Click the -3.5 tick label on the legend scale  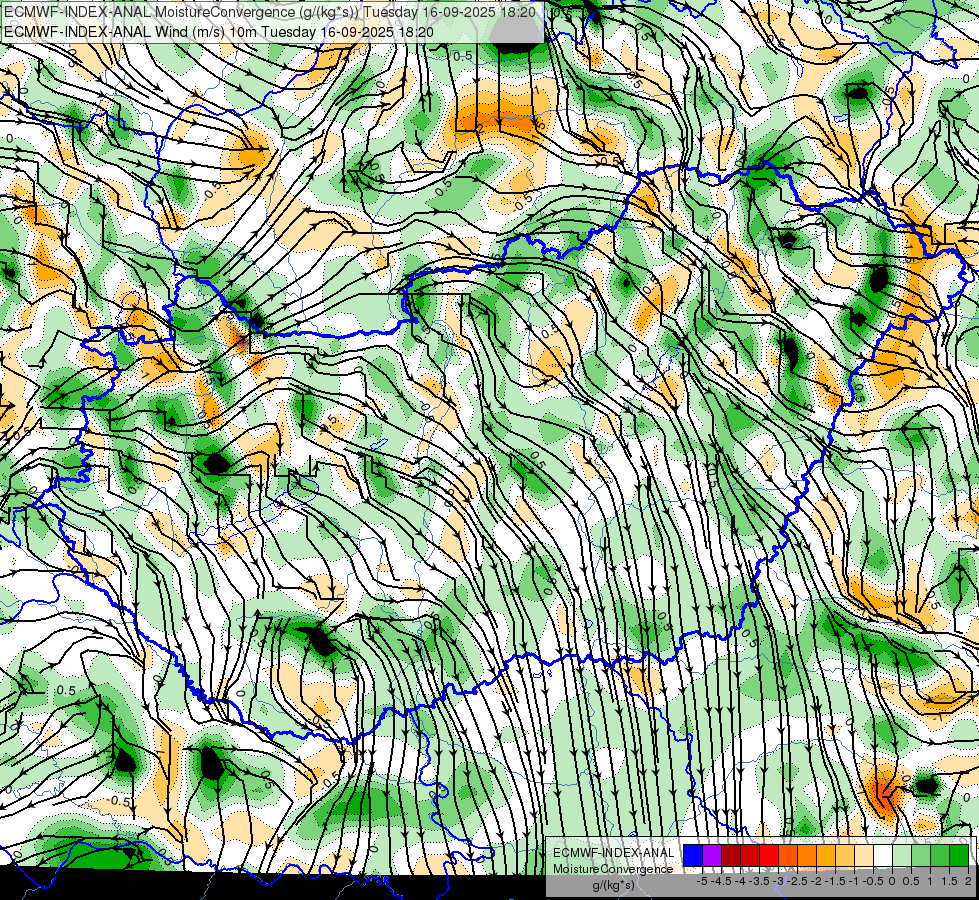759,881
